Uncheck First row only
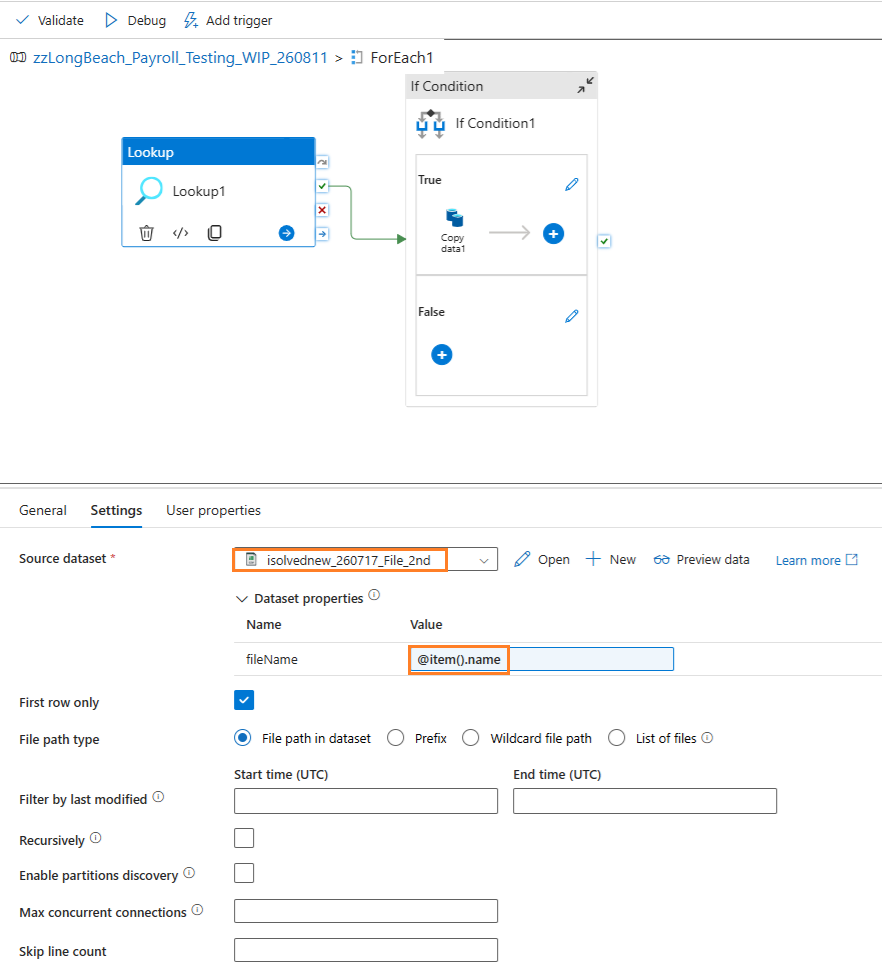Image resolution: width=882 pixels, height=972 pixels. pos(244,700)
